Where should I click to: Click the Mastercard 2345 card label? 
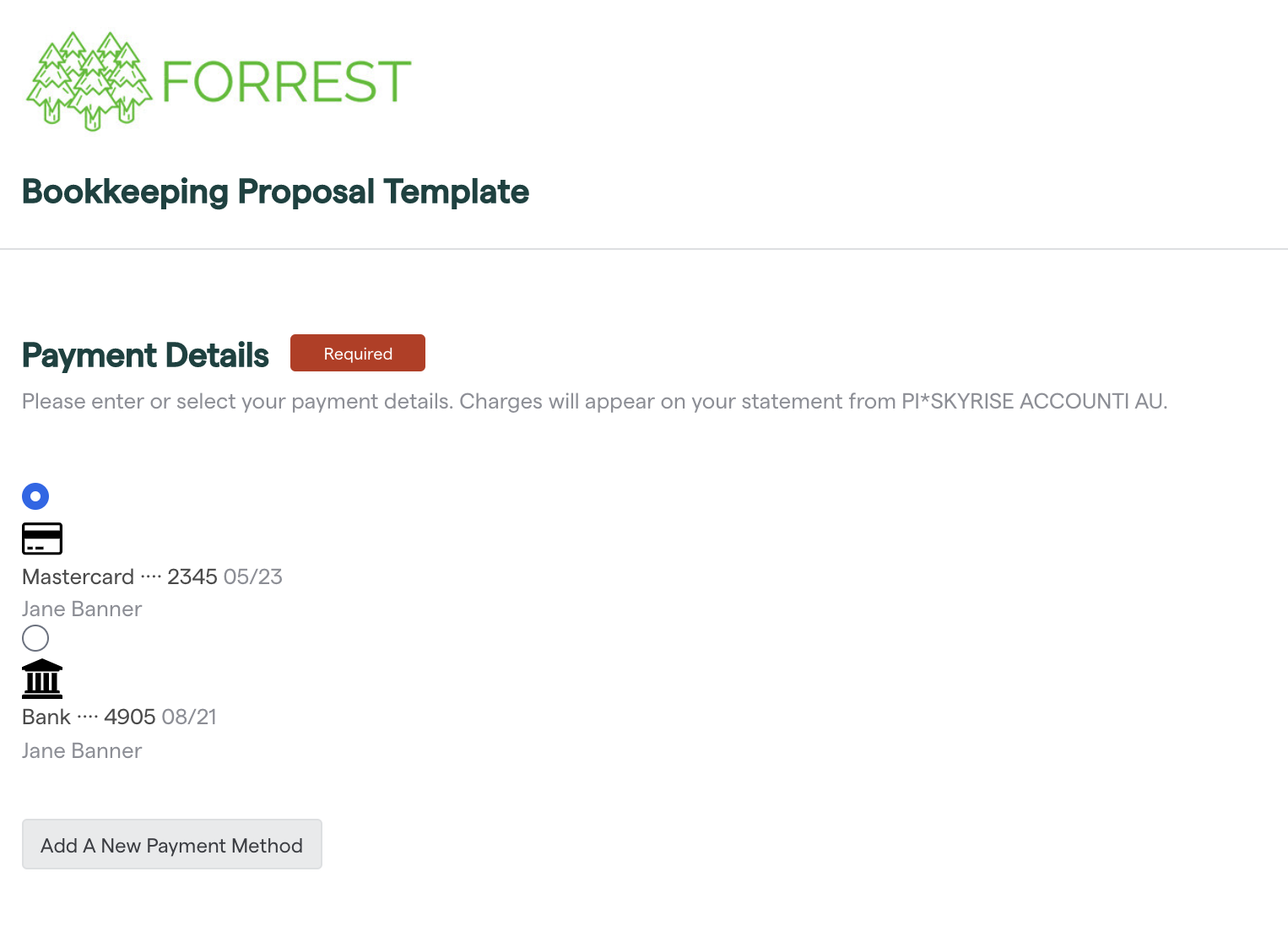pyautogui.click(x=120, y=577)
